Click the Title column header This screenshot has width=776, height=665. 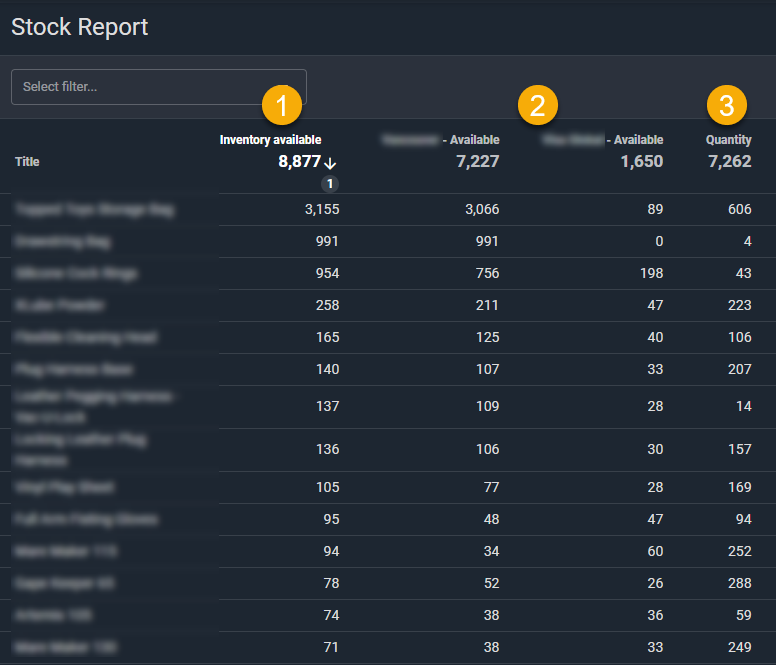point(28,161)
